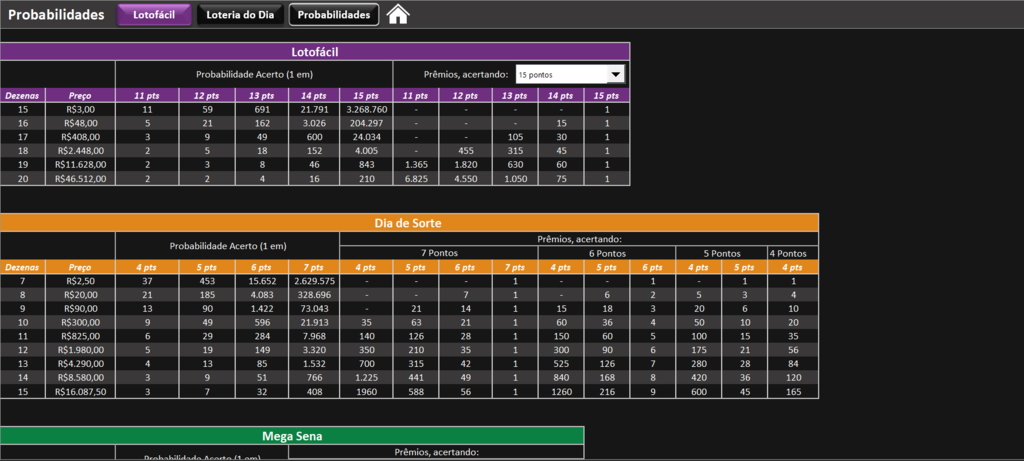Click price cell R$825,00
Screen dimensions: 1024x461
80,336
